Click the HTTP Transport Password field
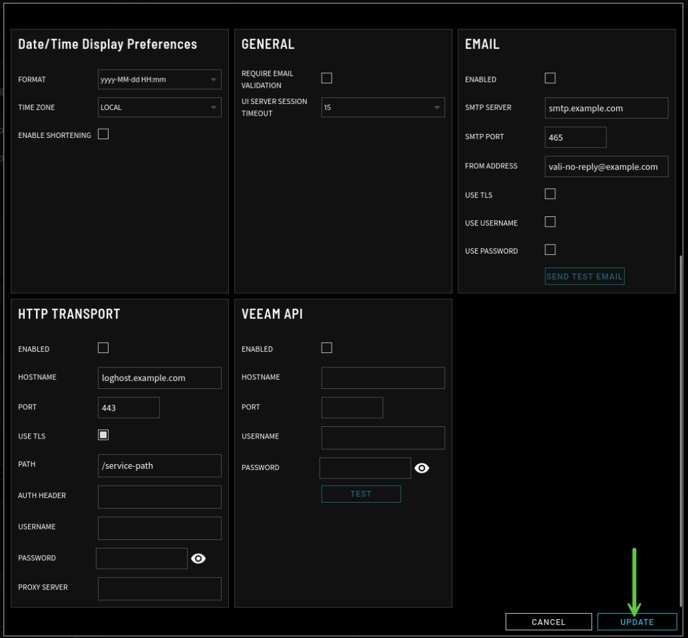Viewport: 688px width, 638px height. 142,559
